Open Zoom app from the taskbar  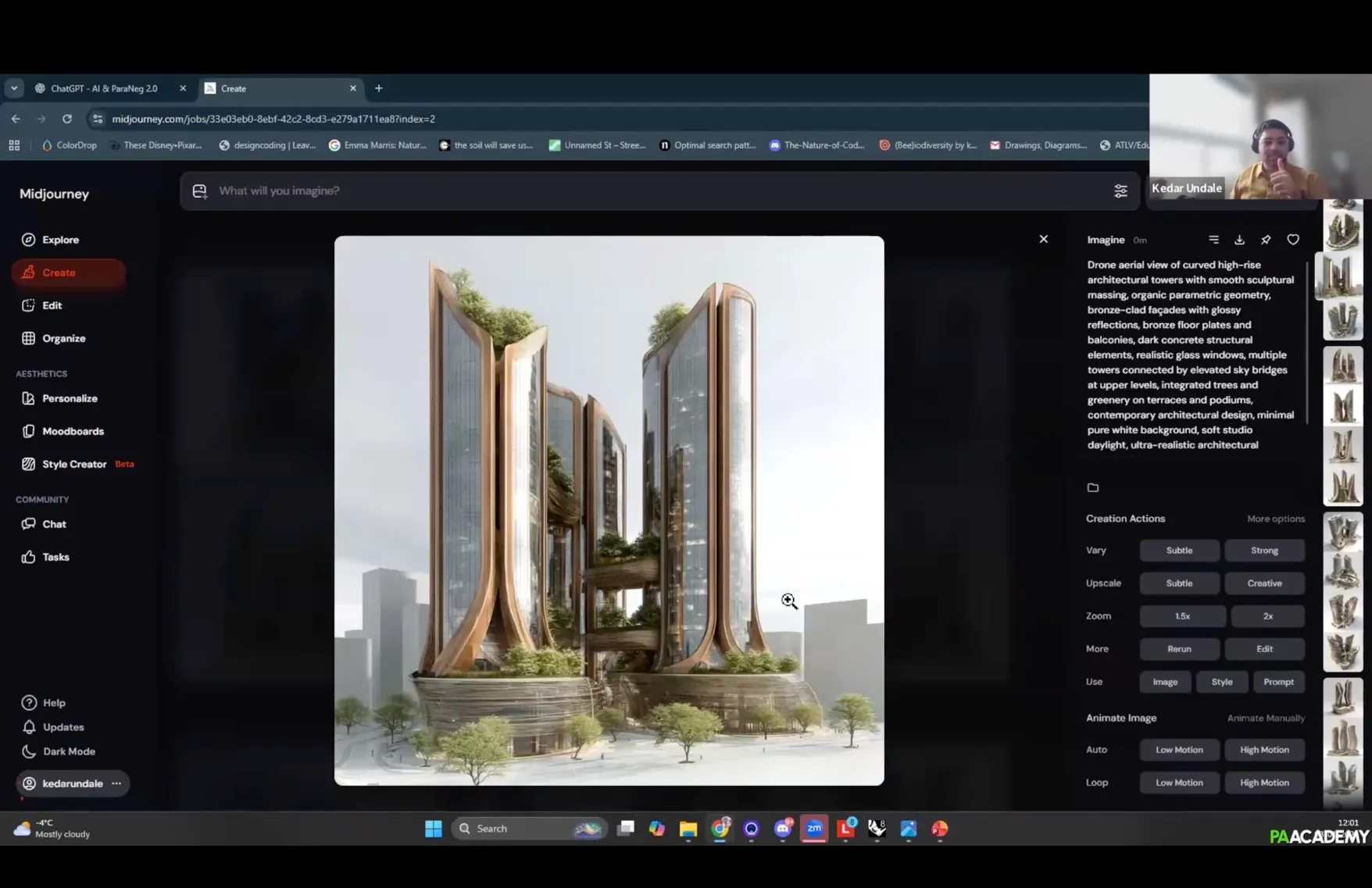click(x=814, y=829)
